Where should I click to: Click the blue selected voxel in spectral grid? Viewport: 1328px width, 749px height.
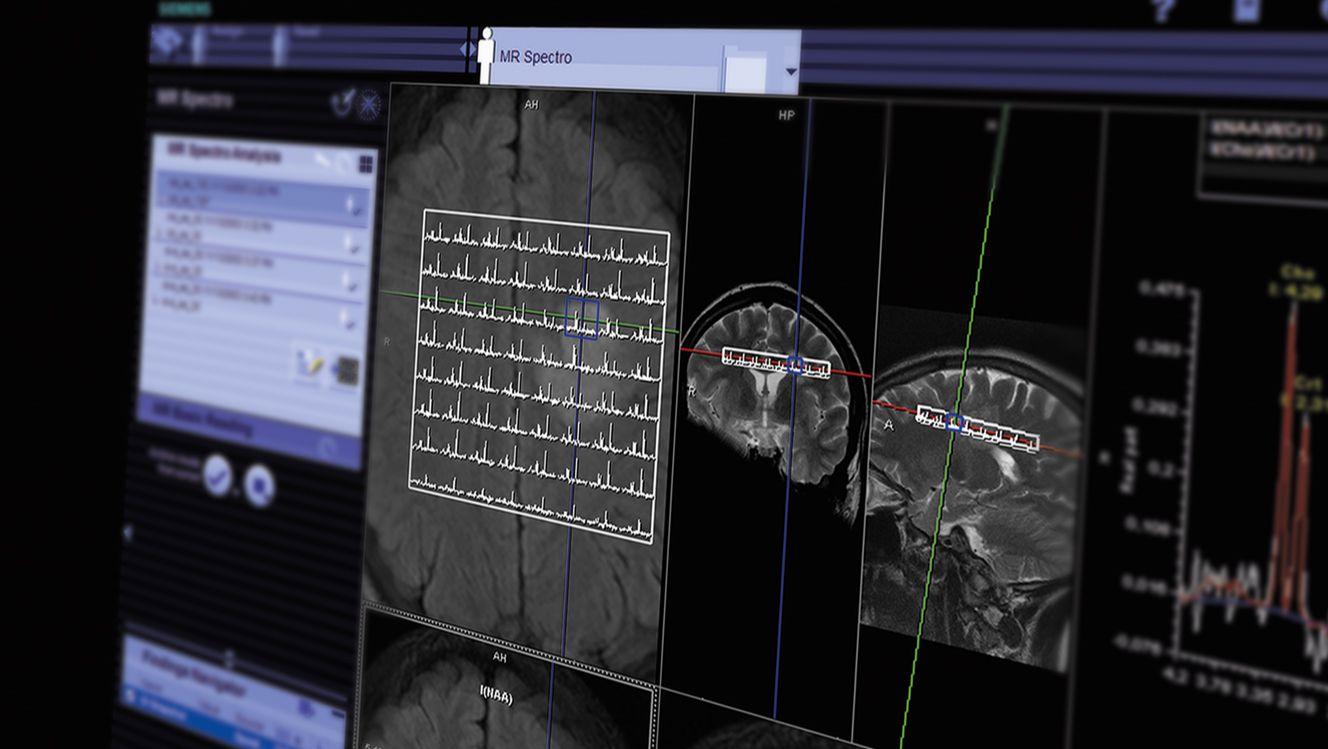581,318
